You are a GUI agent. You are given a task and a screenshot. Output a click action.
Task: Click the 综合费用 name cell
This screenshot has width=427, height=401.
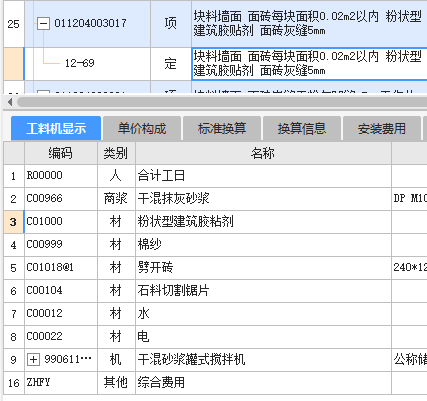(x=263, y=383)
